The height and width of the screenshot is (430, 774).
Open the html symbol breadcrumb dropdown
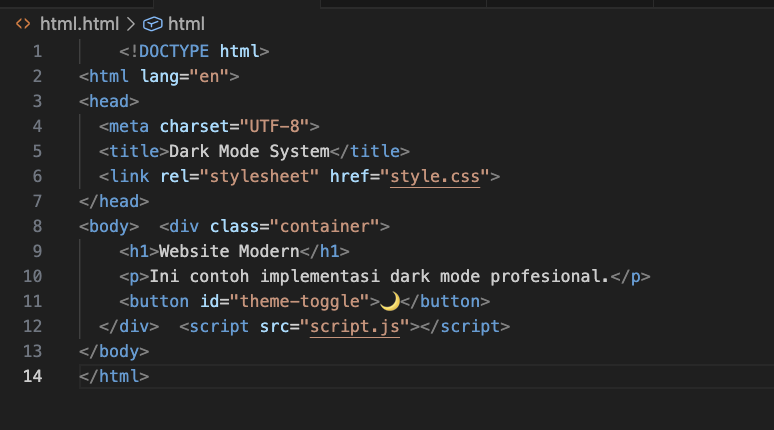point(186,23)
